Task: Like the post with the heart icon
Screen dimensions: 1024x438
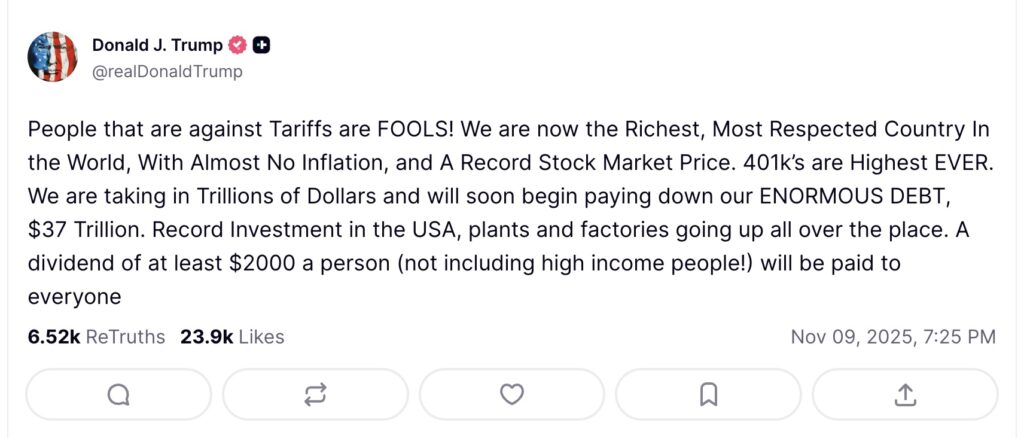Action: [512, 395]
